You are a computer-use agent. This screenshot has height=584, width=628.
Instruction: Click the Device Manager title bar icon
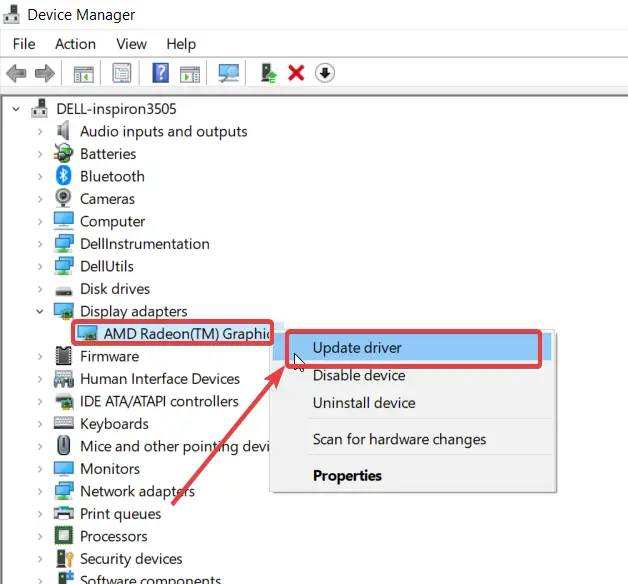pyautogui.click(x=11, y=14)
